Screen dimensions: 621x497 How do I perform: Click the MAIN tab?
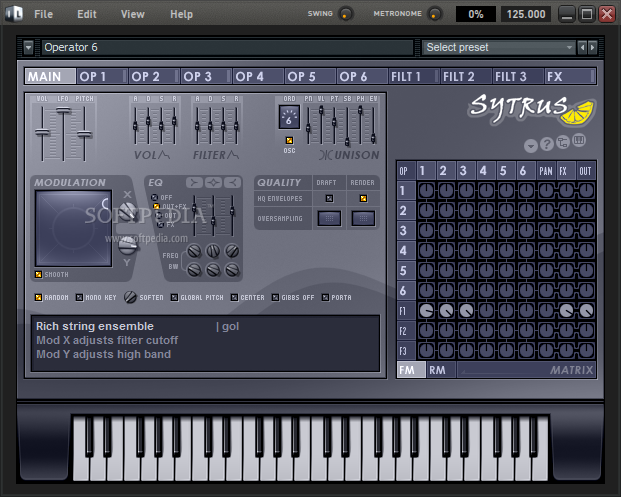50,76
